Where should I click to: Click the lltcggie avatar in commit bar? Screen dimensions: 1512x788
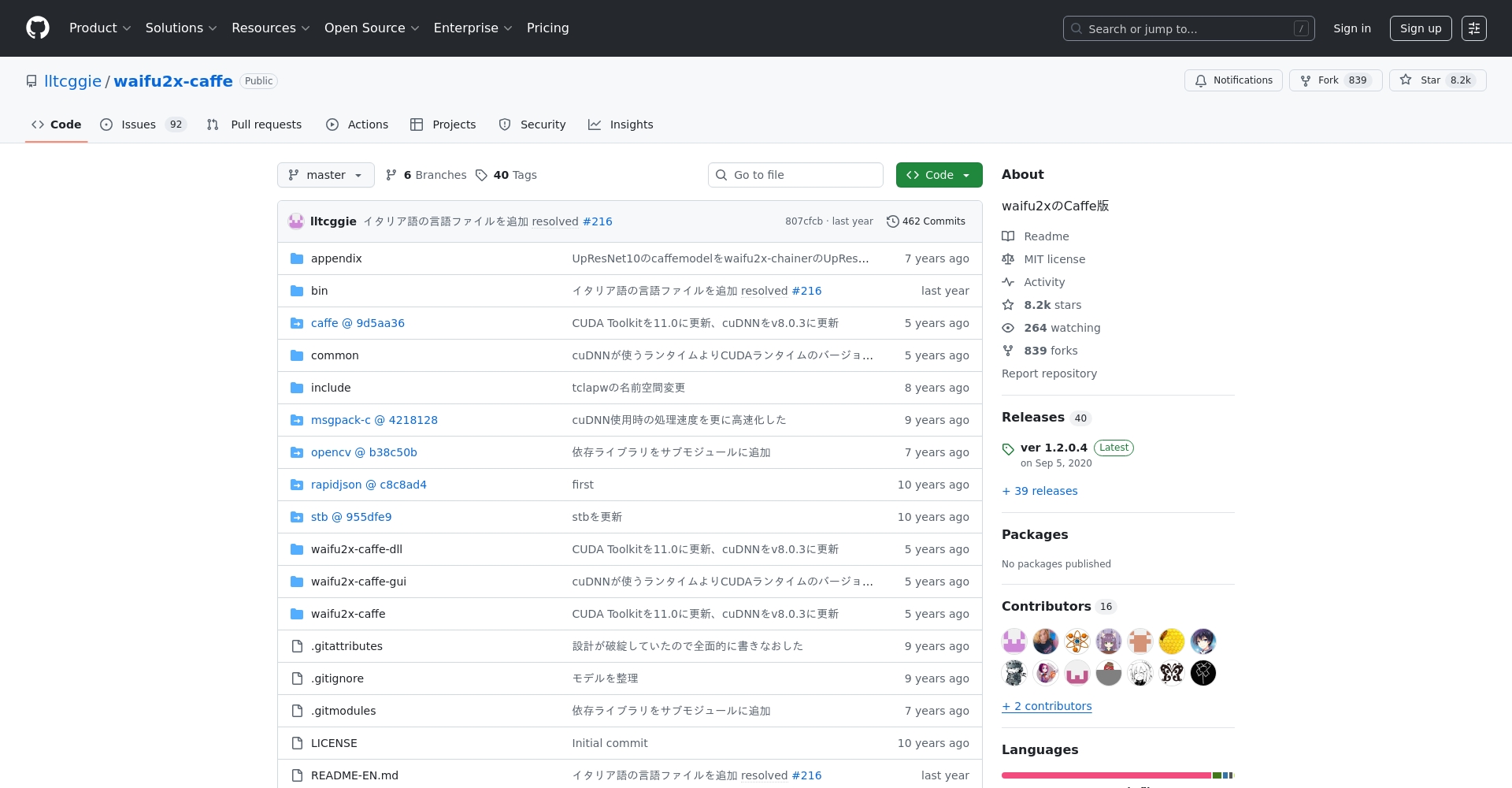[x=296, y=221]
